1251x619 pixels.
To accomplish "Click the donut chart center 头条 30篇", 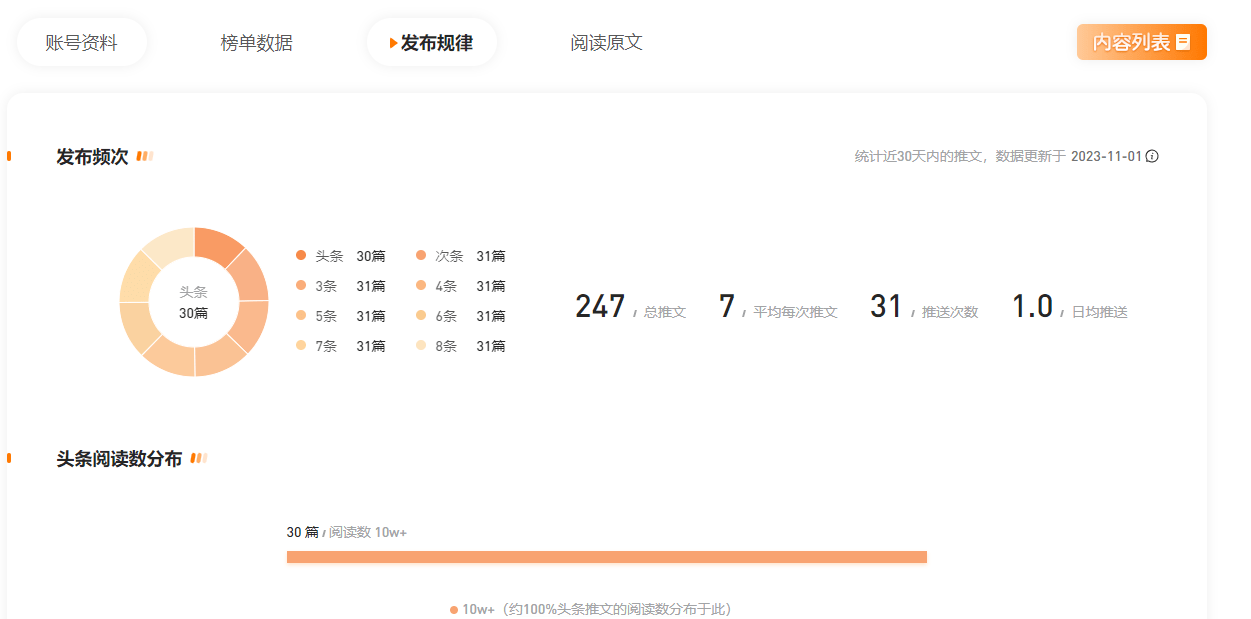I will 193,302.
